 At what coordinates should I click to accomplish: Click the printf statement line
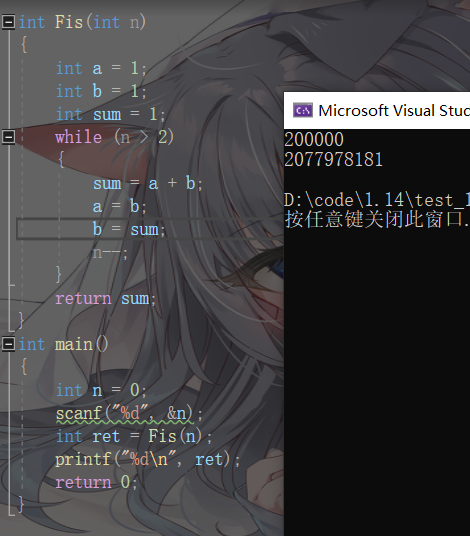(148, 459)
